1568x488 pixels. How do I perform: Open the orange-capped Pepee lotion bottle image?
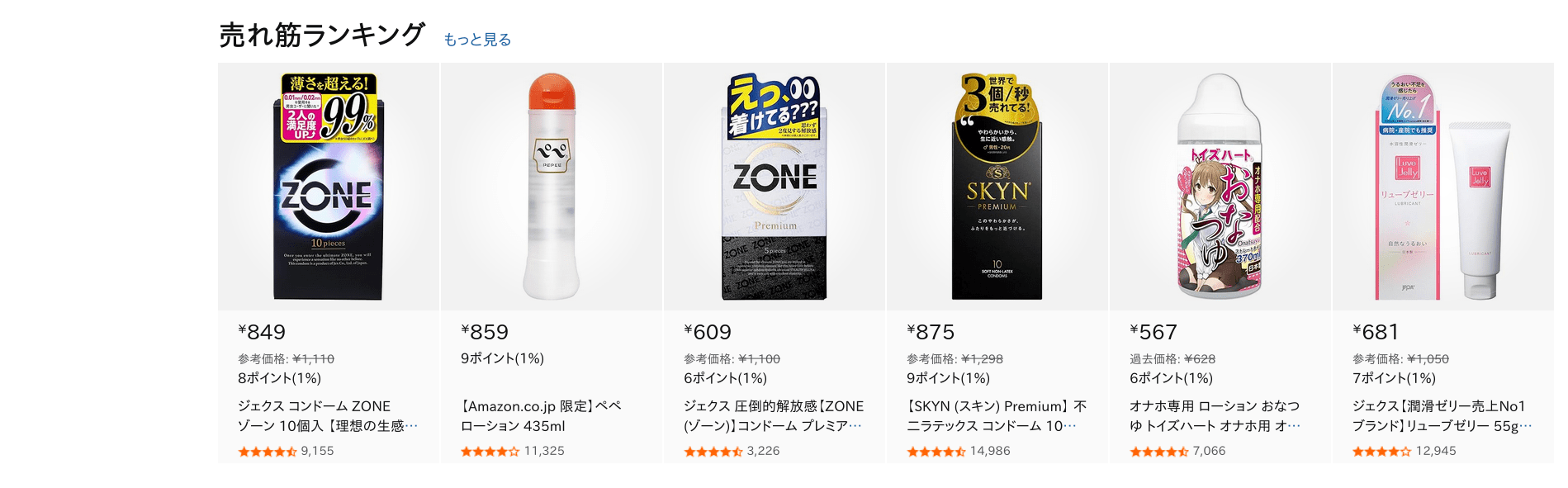pos(552,187)
